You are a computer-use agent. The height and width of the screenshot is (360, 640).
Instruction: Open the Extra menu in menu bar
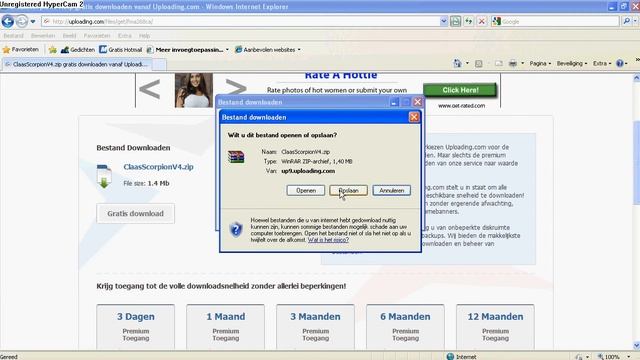(x=124, y=36)
